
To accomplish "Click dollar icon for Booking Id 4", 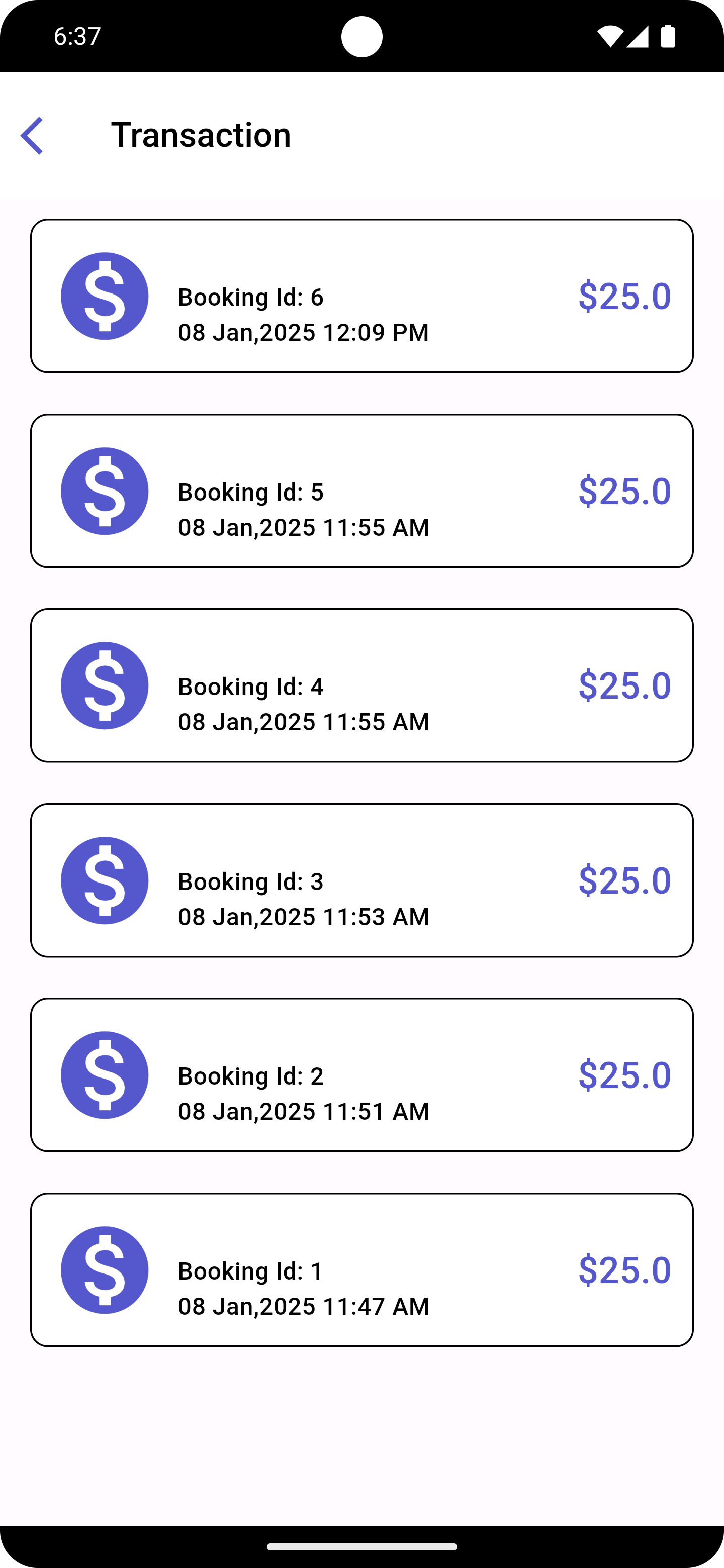I will pyautogui.click(x=105, y=685).
